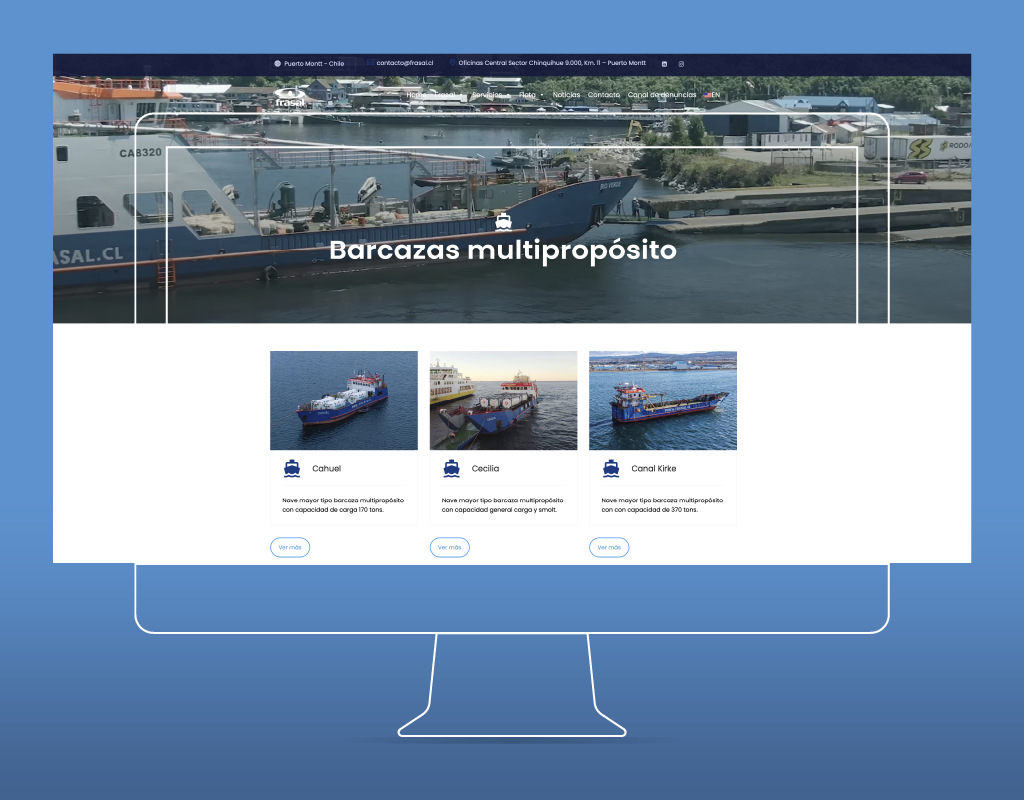Viewport: 1024px width, 800px height.
Task: Click the ship icon beside Cahuel
Action: 292,469
